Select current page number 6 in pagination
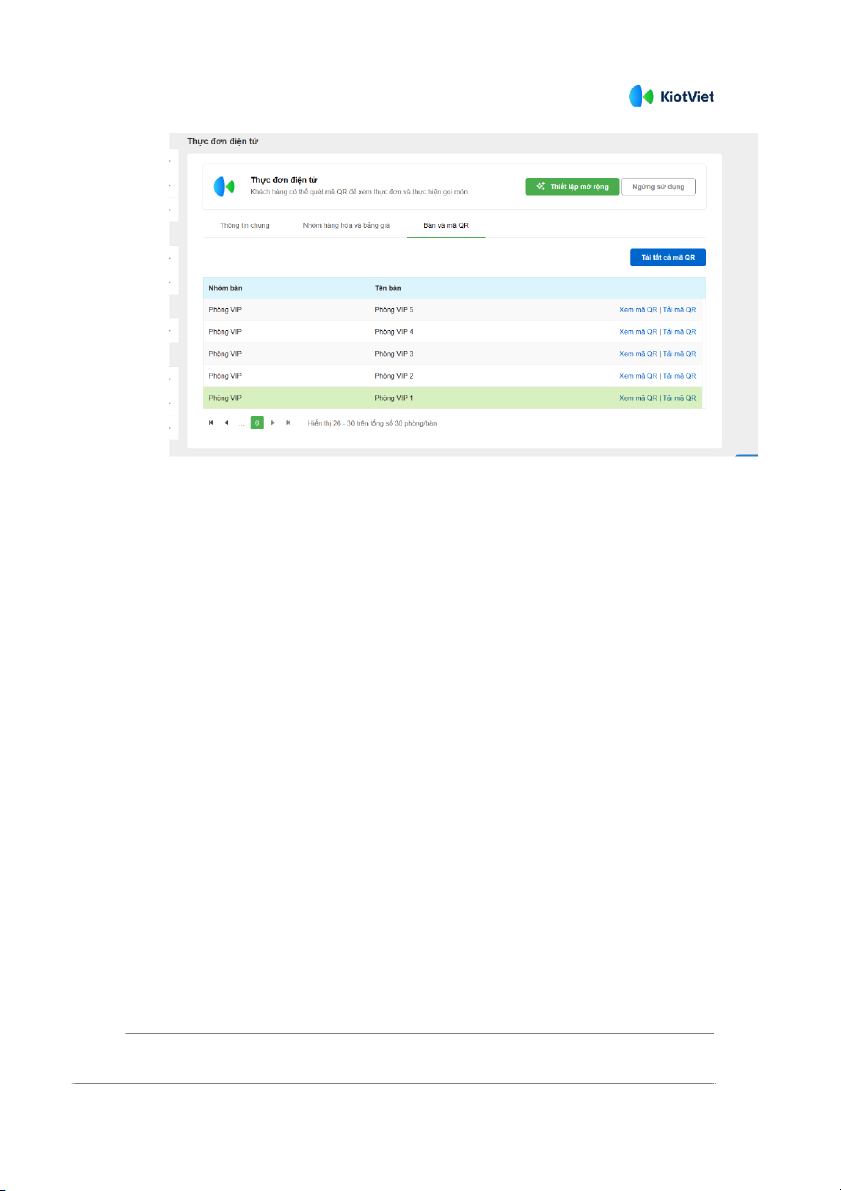This screenshot has height=1191, width=841. pyautogui.click(x=257, y=423)
